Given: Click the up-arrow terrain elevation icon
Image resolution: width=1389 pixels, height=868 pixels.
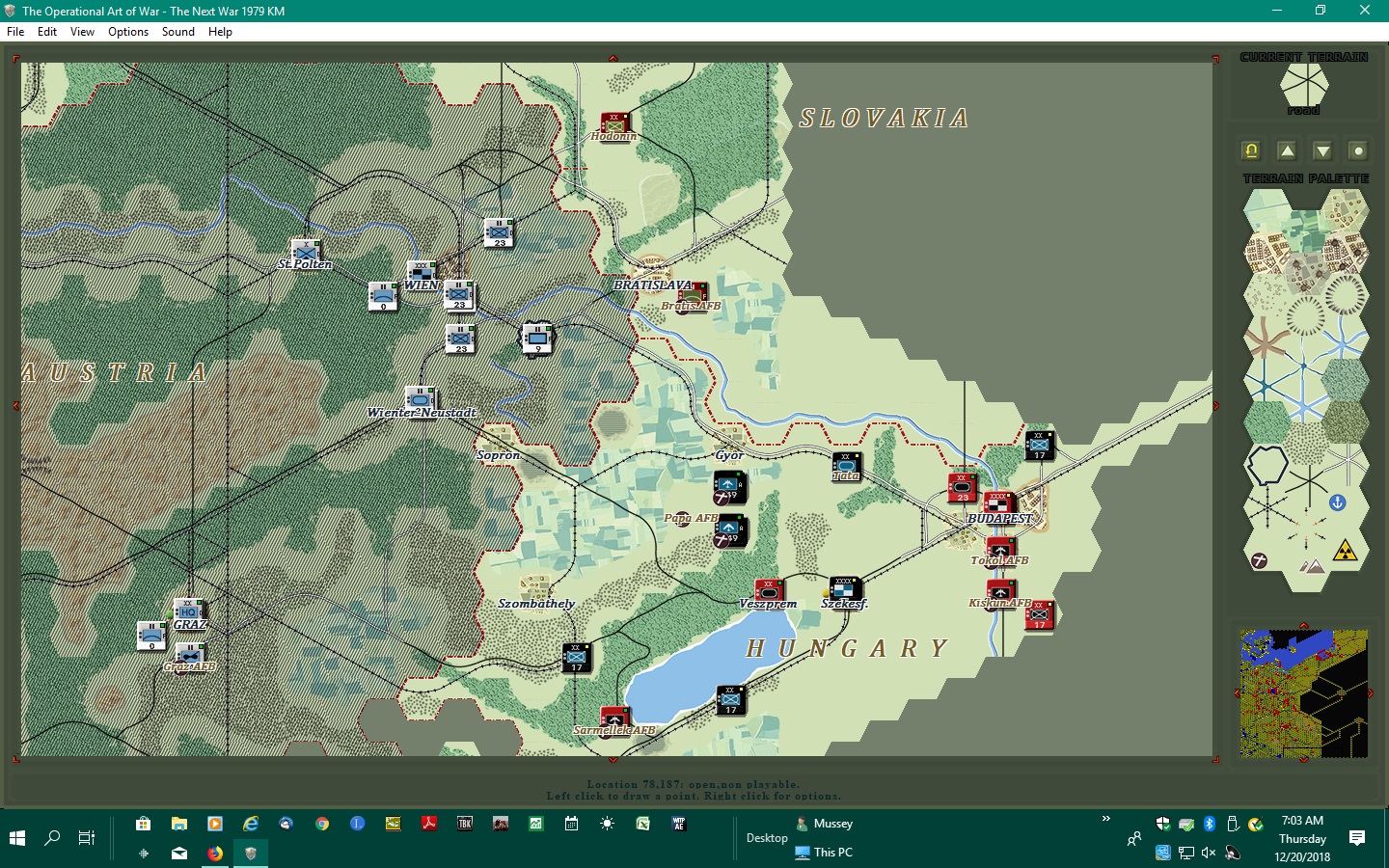Looking at the screenshot, I should pyautogui.click(x=1288, y=150).
